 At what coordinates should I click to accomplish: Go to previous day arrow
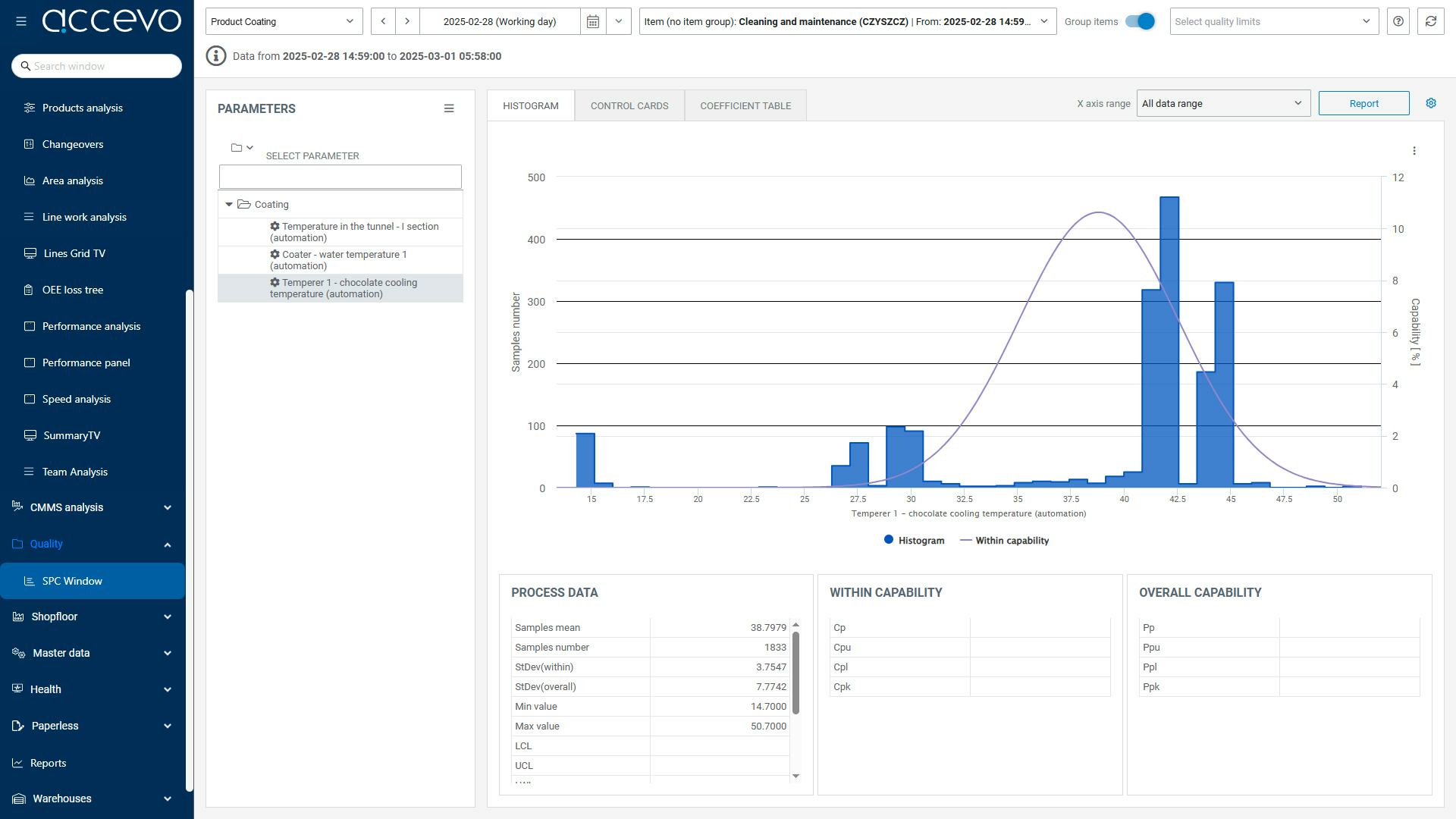tap(383, 21)
